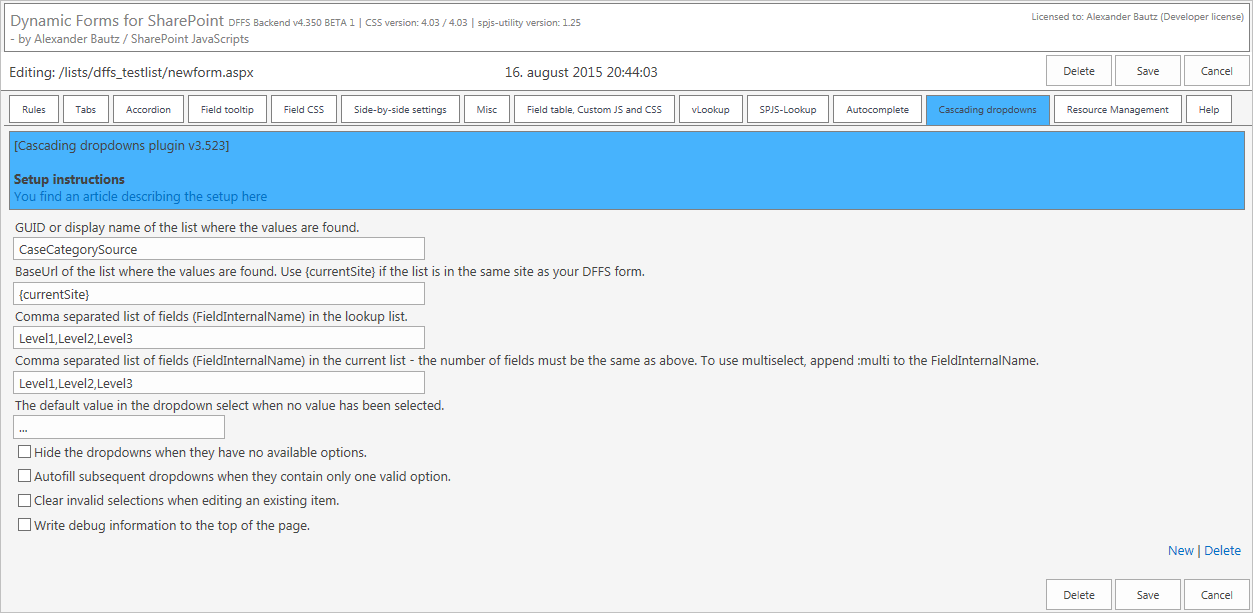Toggle writing debug information to page top

pos(24,524)
